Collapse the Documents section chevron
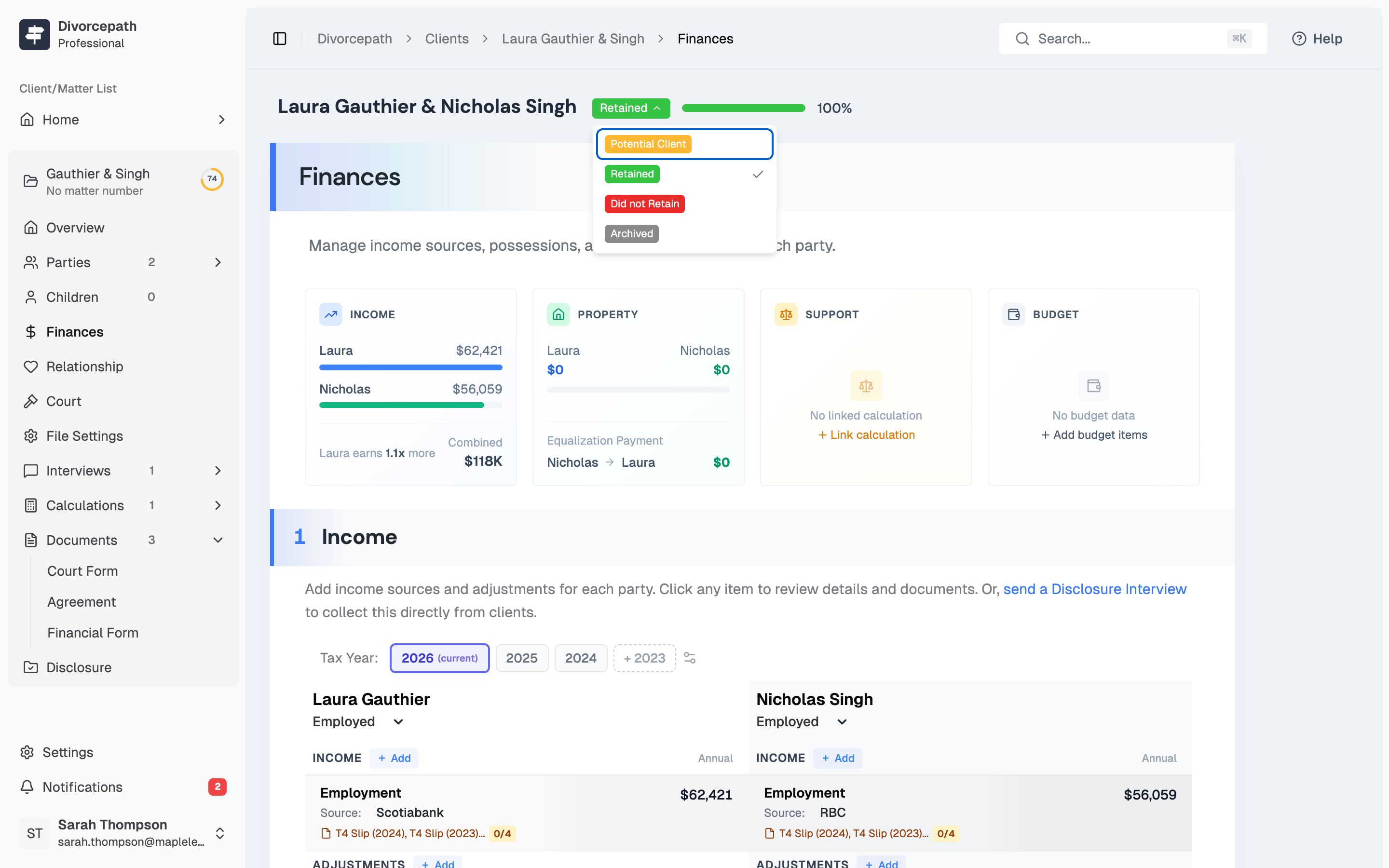Viewport: 1389px width, 868px height. coord(218,540)
